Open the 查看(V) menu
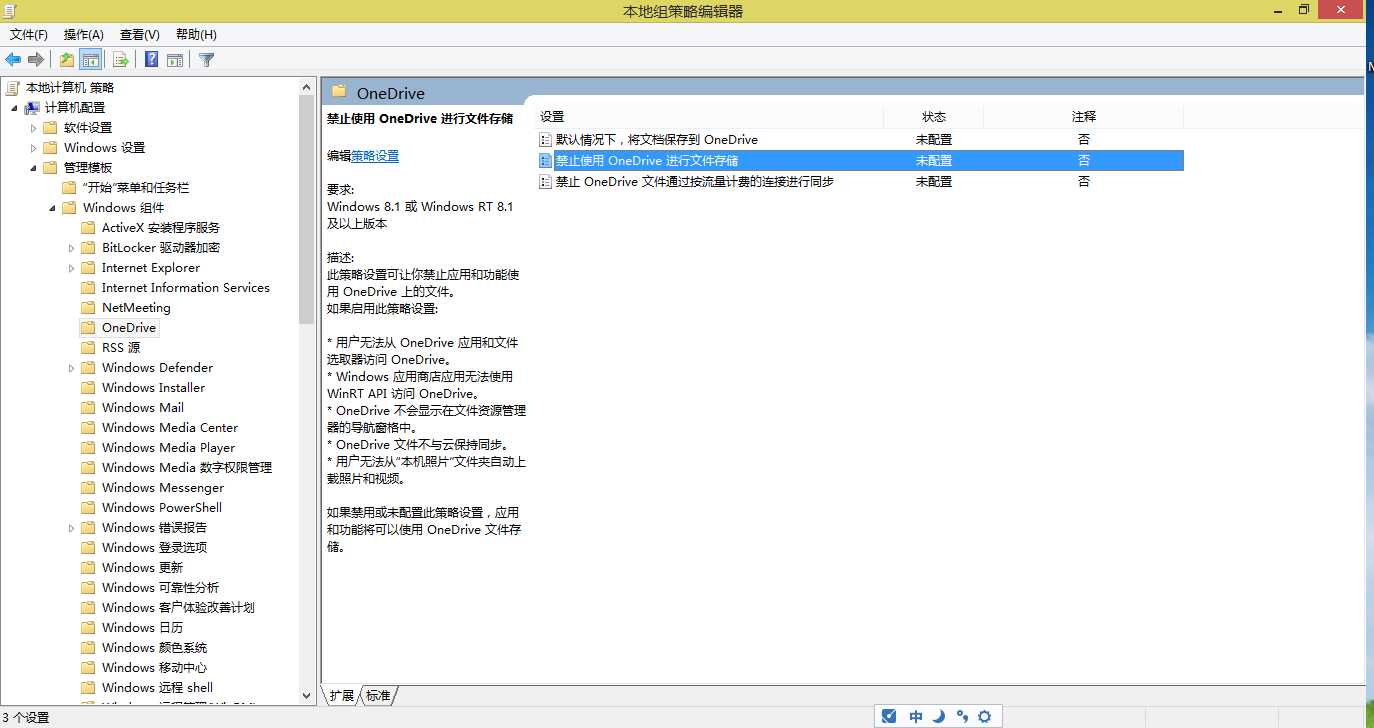Image resolution: width=1374 pixels, height=728 pixels. (139, 34)
